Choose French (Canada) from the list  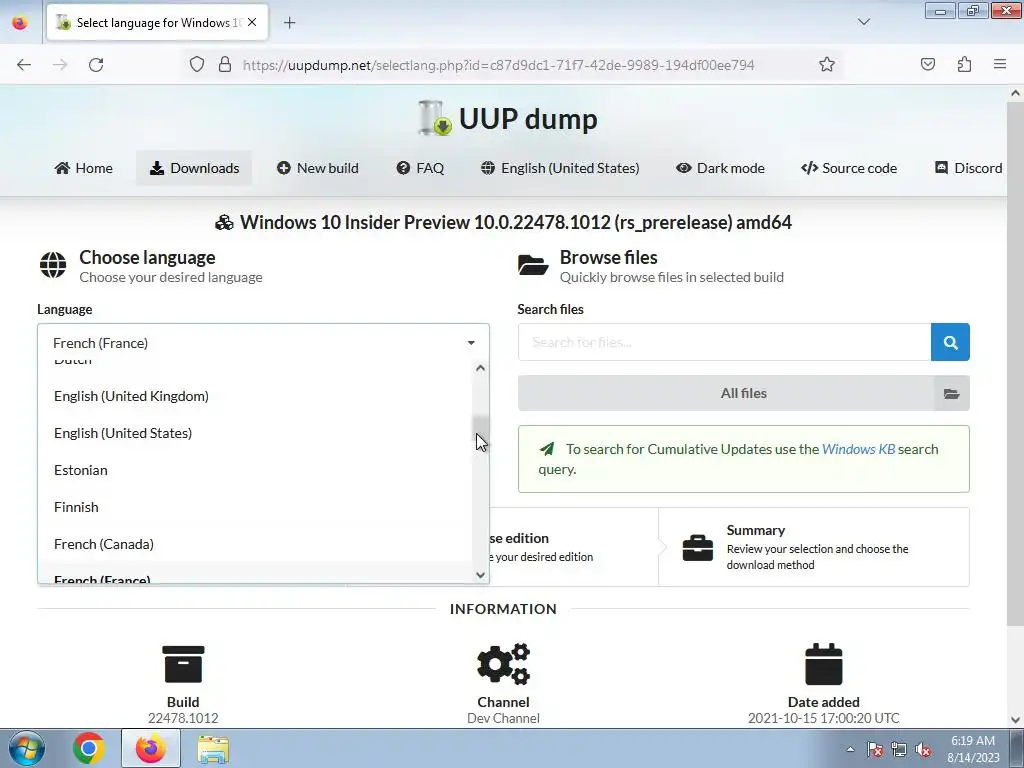pyautogui.click(x=255, y=544)
